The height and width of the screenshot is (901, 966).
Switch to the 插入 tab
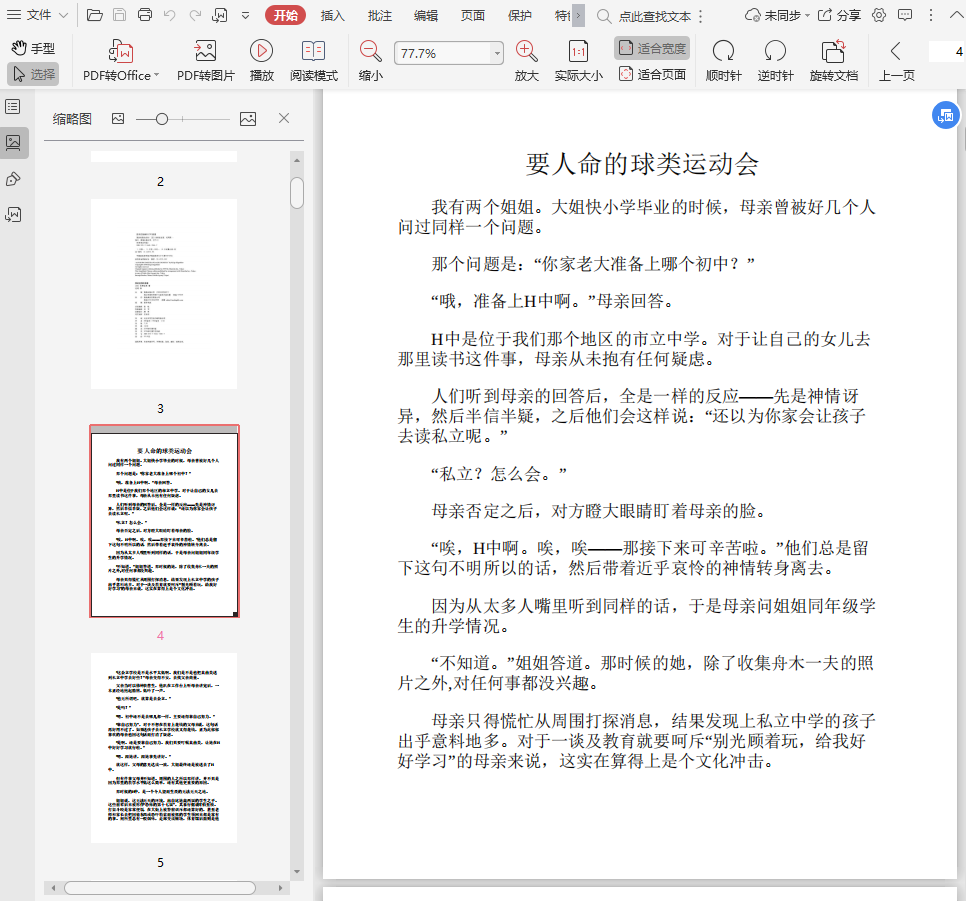click(332, 15)
